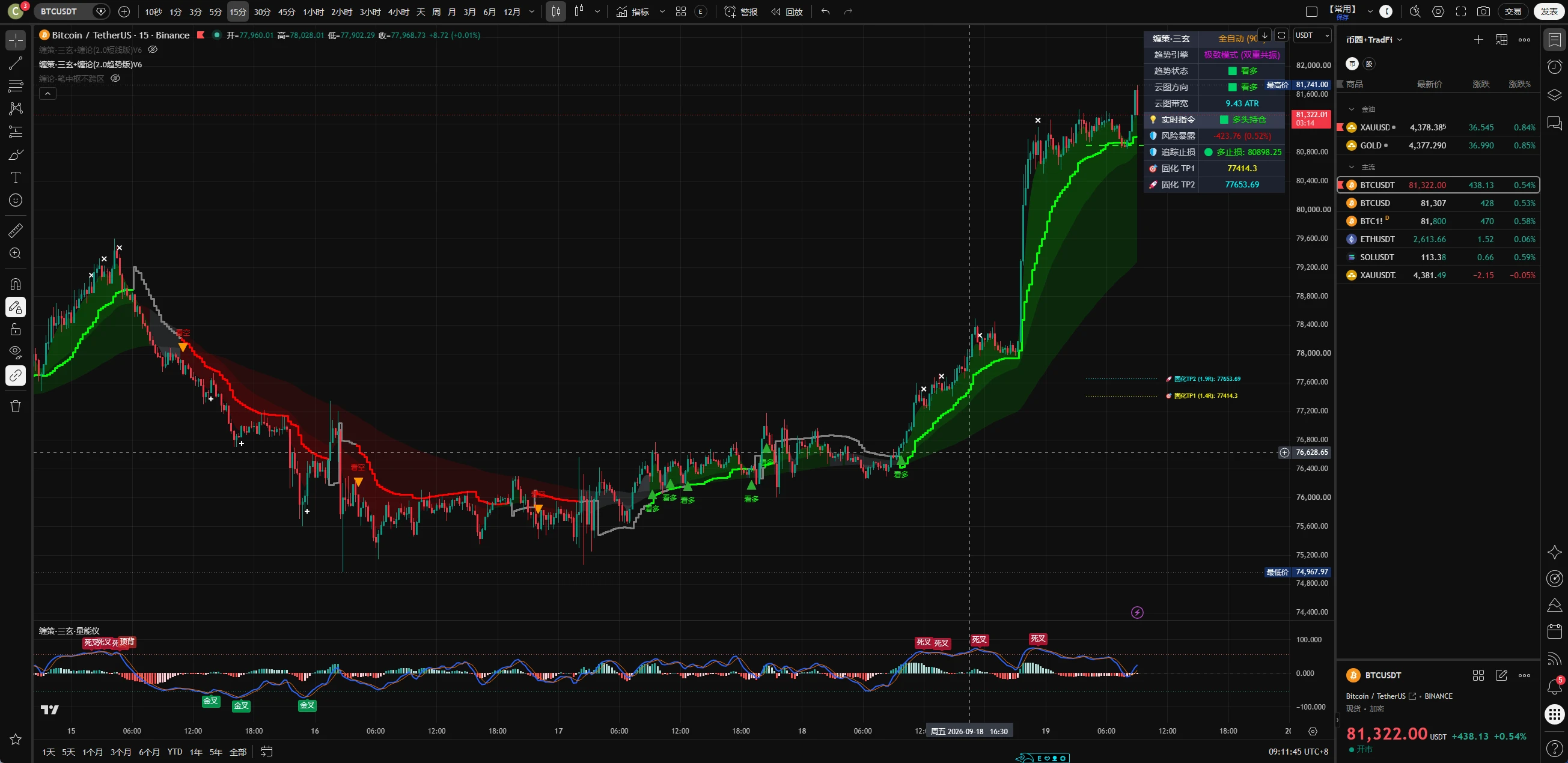Open the calendar panel in right sidebar
The height and width of the screenshot is (763, 1568).
point(1555,631)
